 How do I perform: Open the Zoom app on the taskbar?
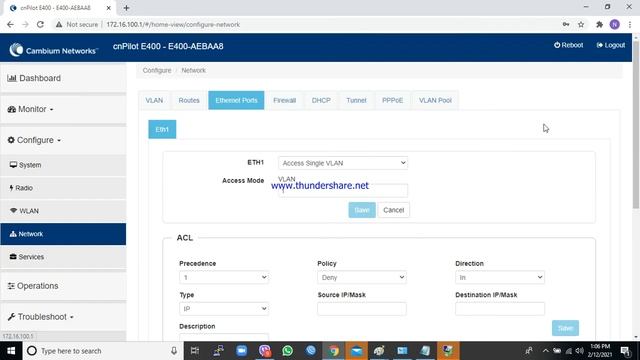(x=242, y=351)
